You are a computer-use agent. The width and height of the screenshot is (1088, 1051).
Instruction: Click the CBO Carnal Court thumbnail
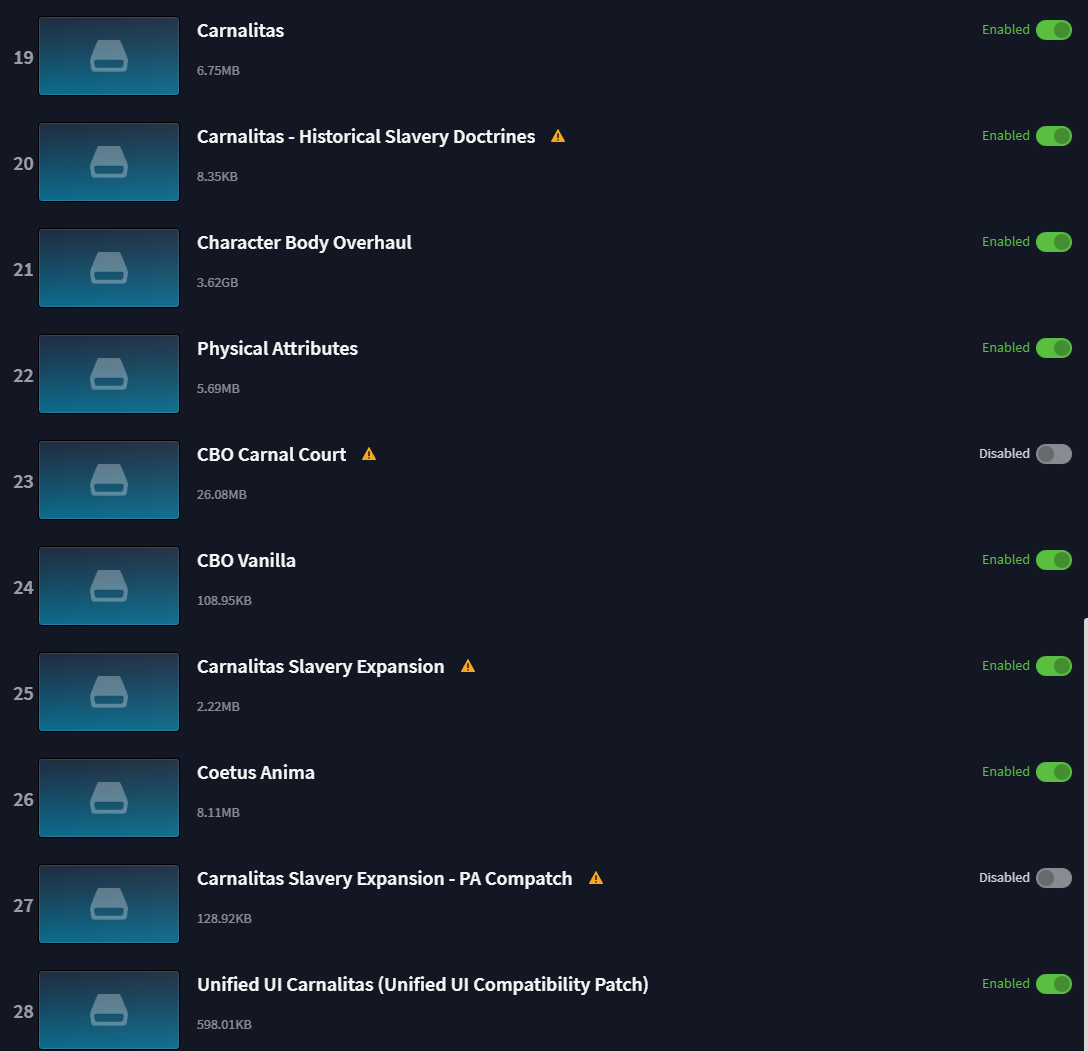pos(109,480)
